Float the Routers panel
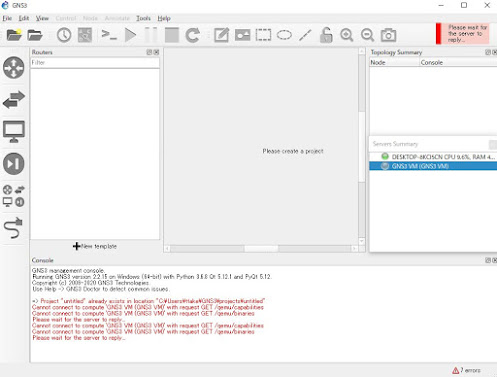The height and width of the screenshot is (377, 497). (x=149, y=52)
